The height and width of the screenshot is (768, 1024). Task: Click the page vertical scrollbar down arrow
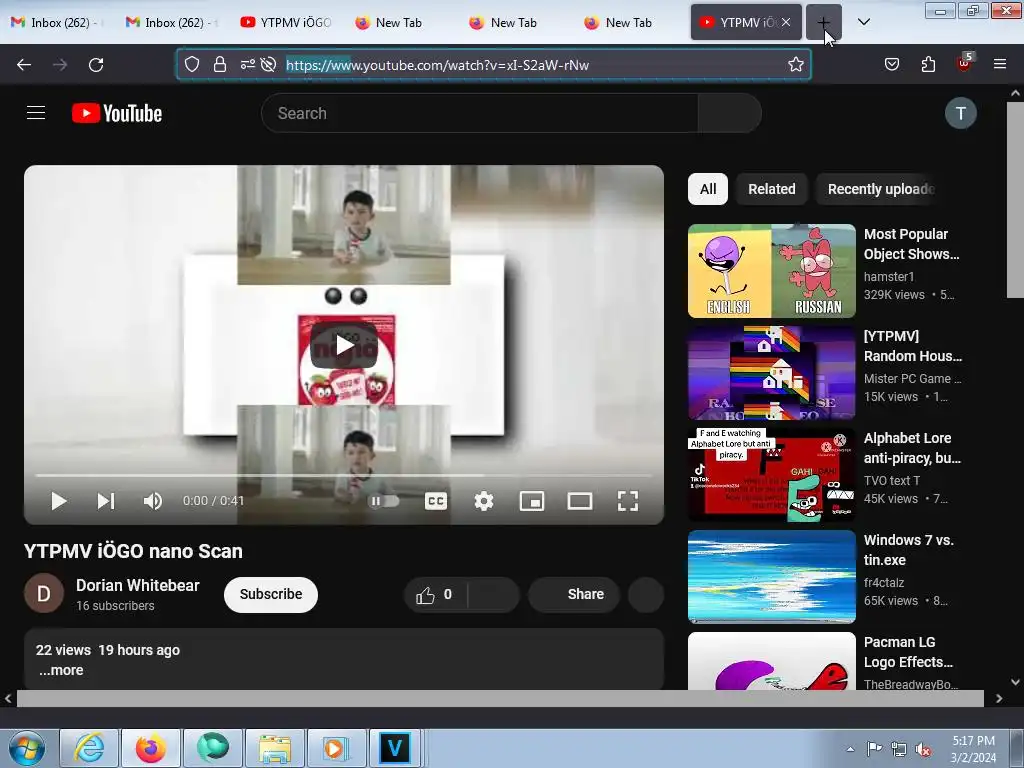(x=1016, y=682)
